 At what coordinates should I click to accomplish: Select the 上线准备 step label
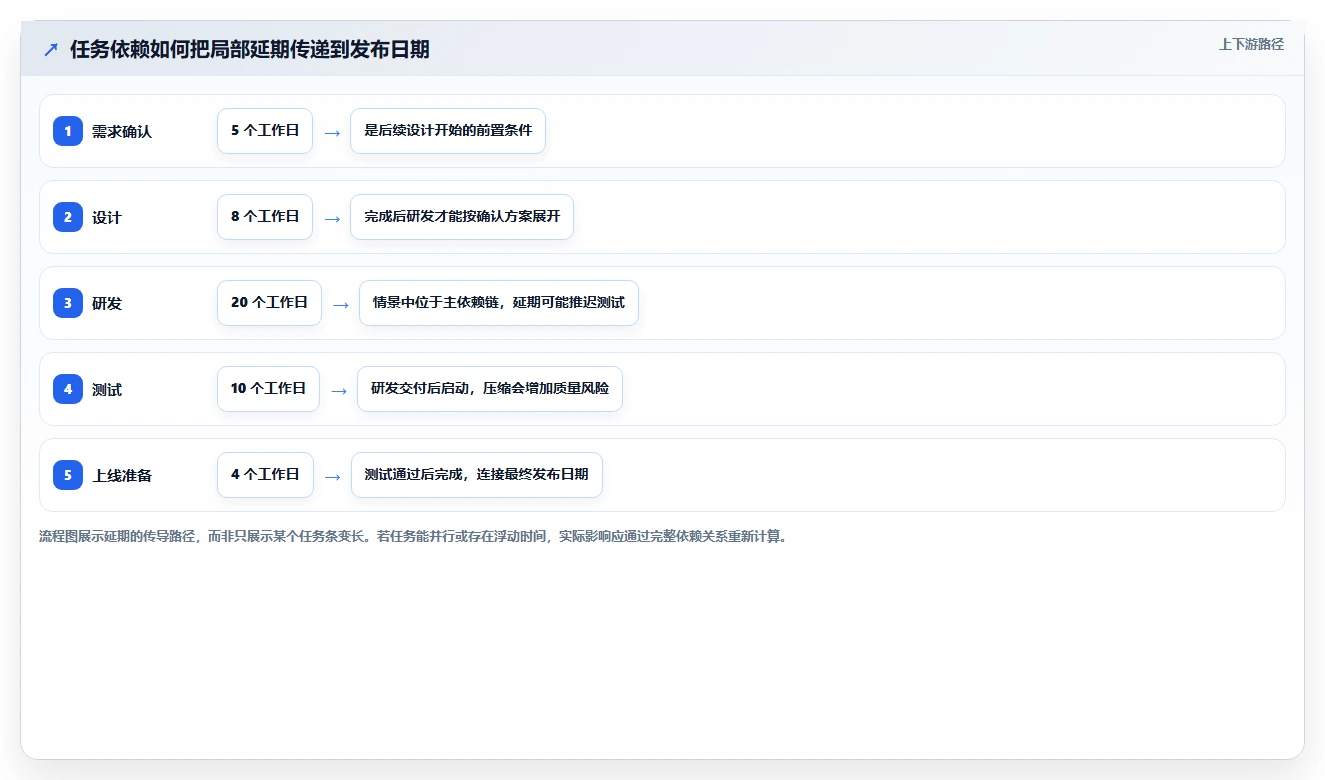[x=122, y=475]
